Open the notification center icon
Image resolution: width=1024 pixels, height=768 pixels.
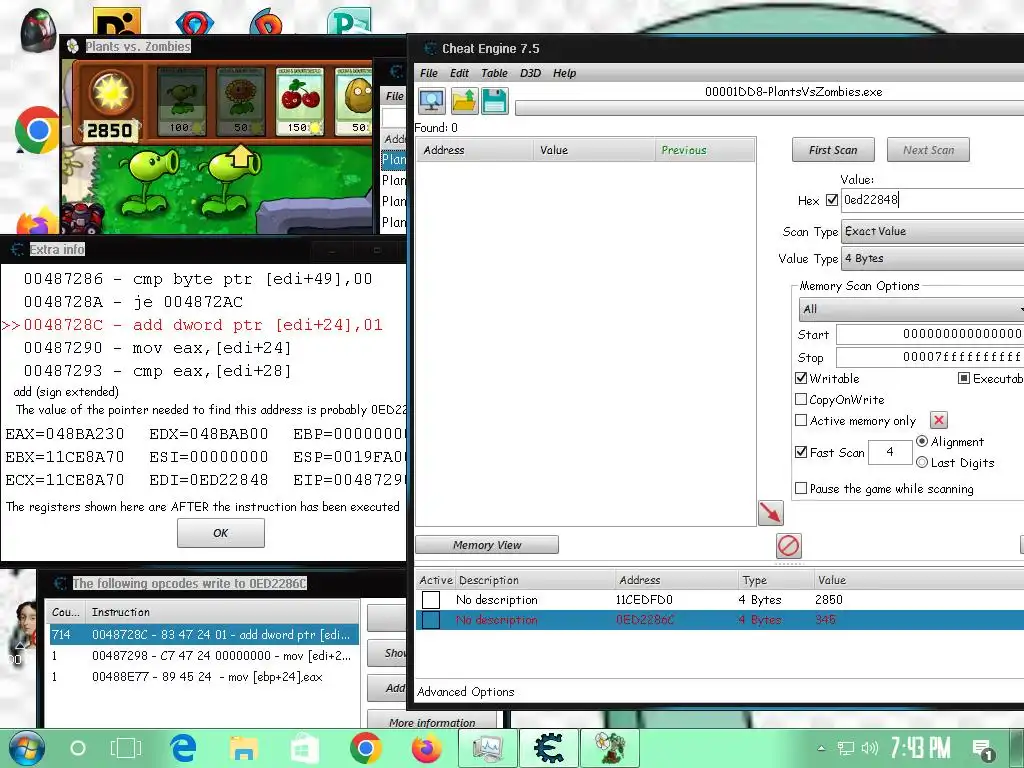[983, 749]
